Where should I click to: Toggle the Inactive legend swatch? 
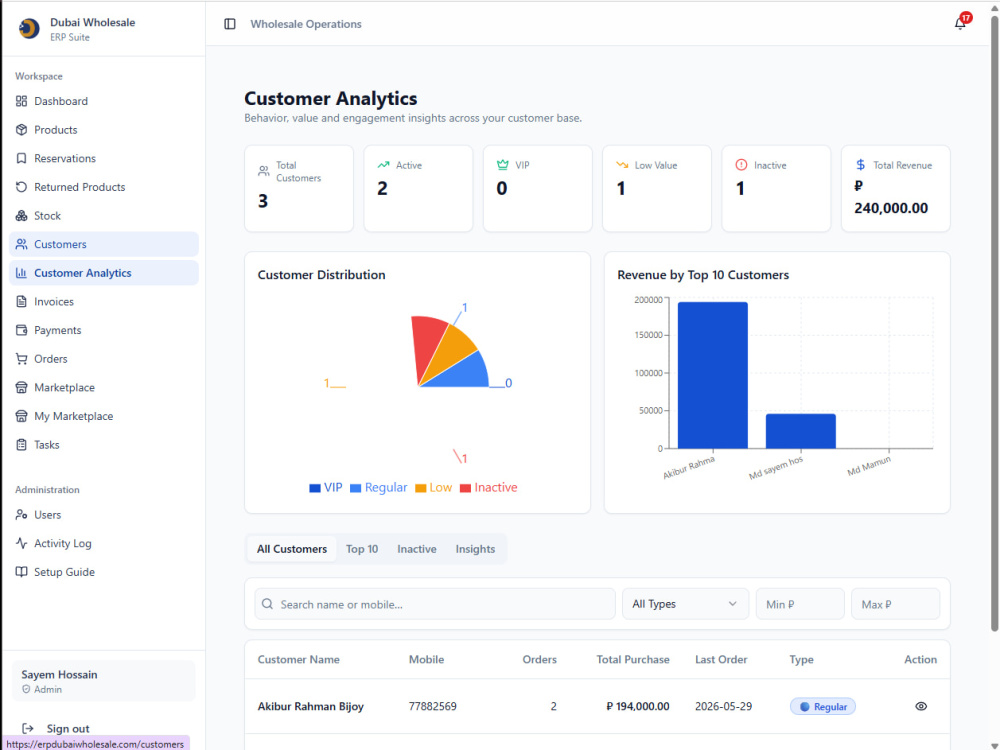pyautogui.click(x=465, y=488)
